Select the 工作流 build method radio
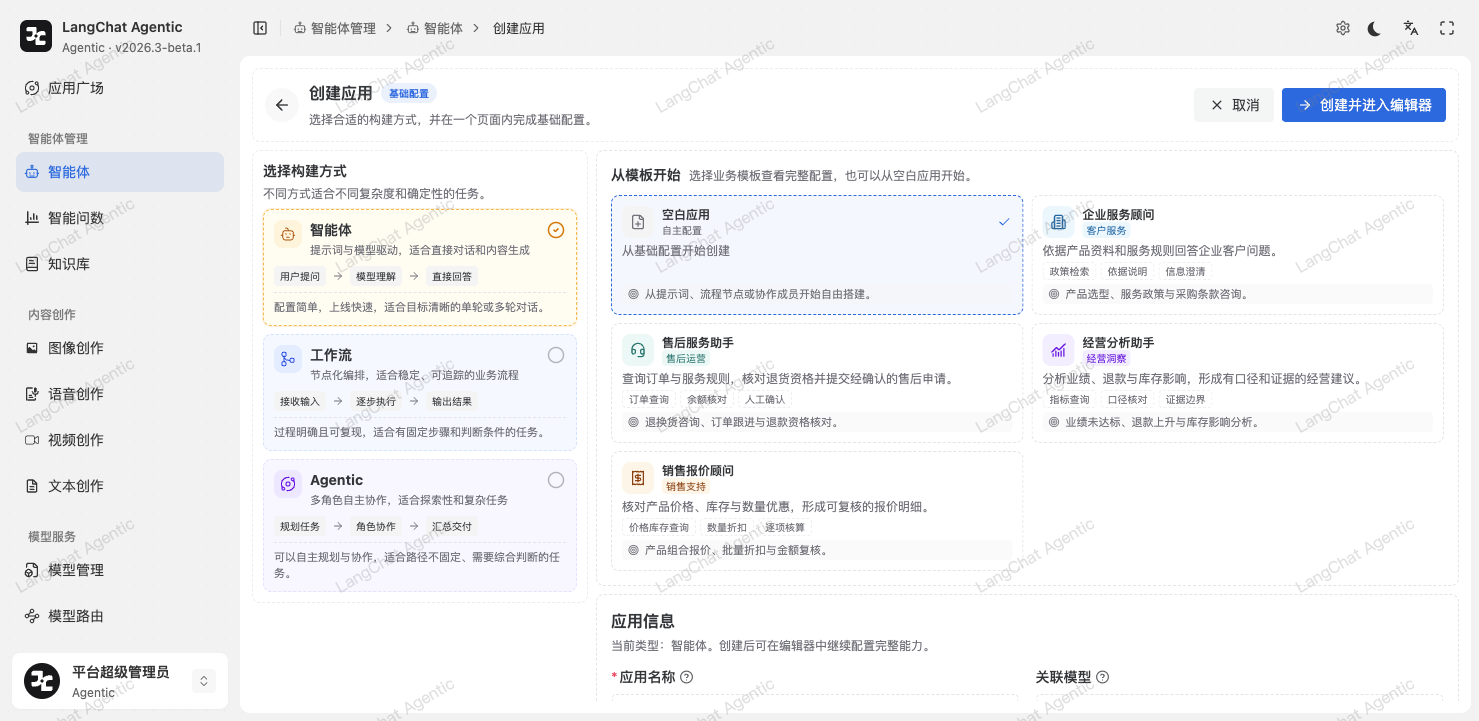Screen dimensions: 1479x721 (x=556, y=355)
